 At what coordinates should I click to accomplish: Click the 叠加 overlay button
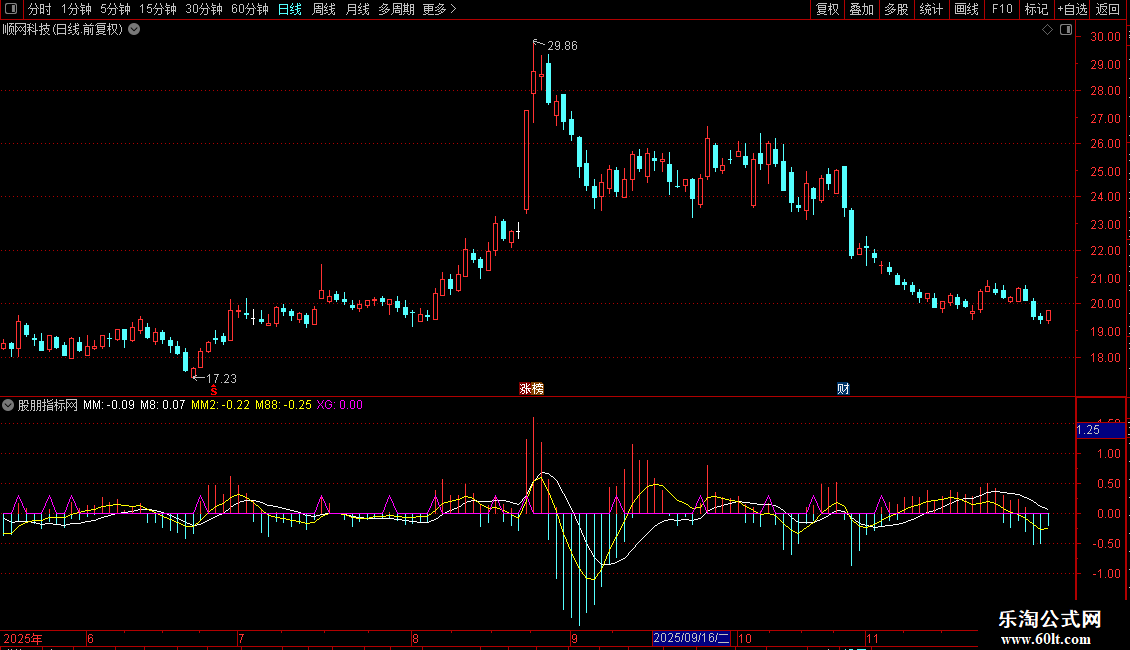click(x=861, y=9)
